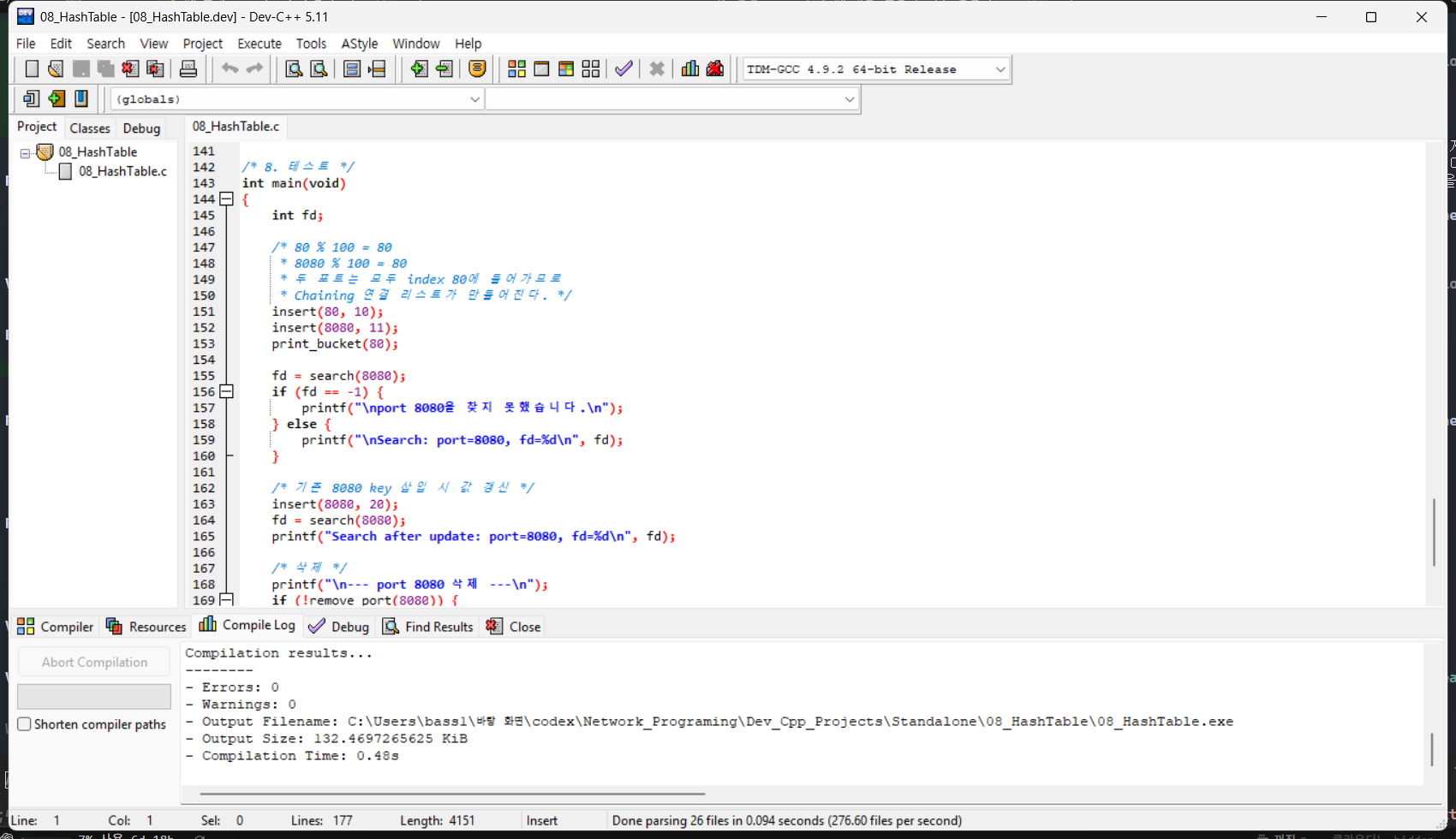Collapse the 08_HashTable project tree node

click(x=26, y=153)
